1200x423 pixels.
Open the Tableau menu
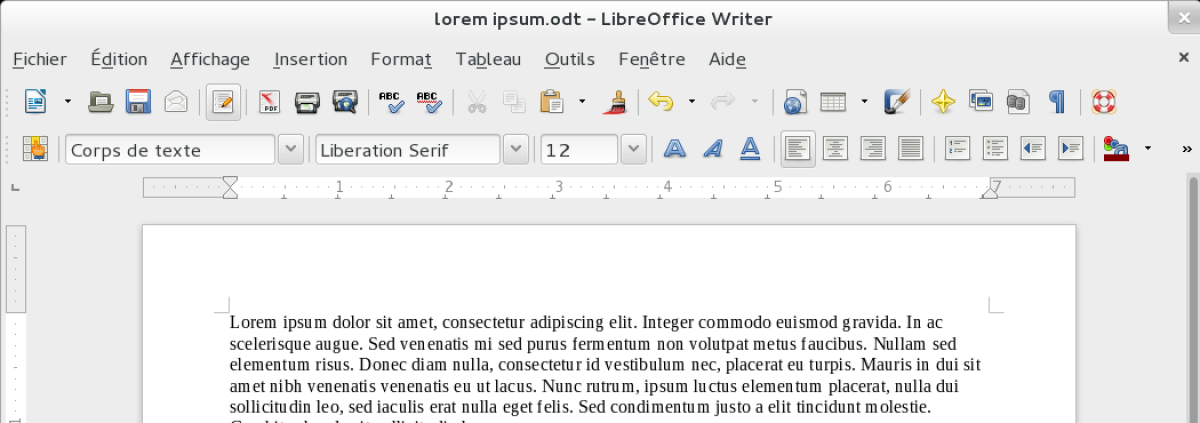coord(488,59)
